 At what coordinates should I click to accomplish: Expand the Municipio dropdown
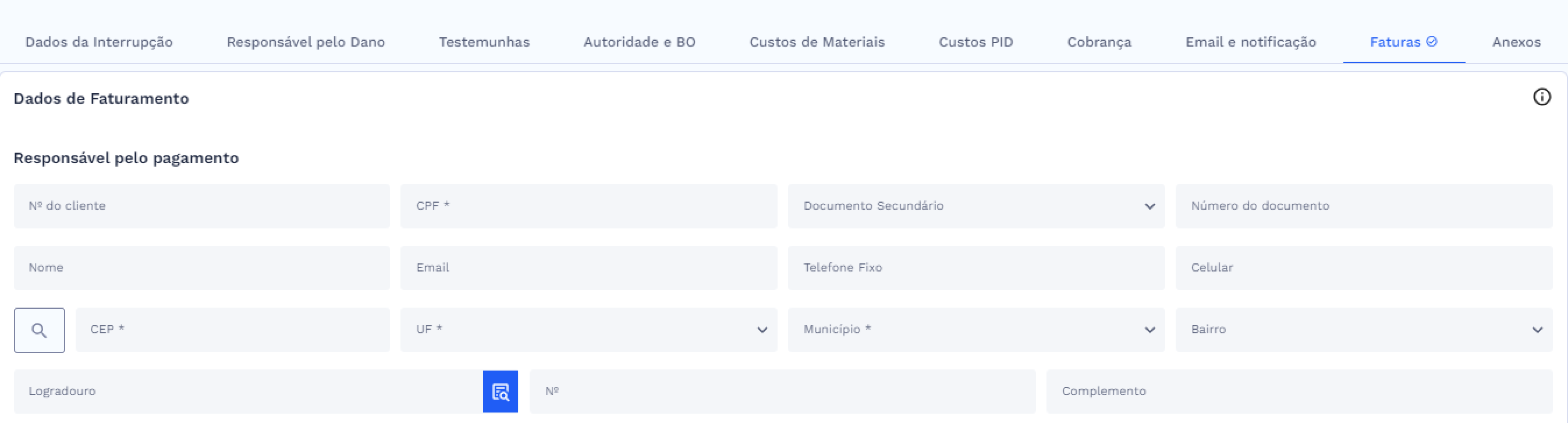[x=1150, y=330]
